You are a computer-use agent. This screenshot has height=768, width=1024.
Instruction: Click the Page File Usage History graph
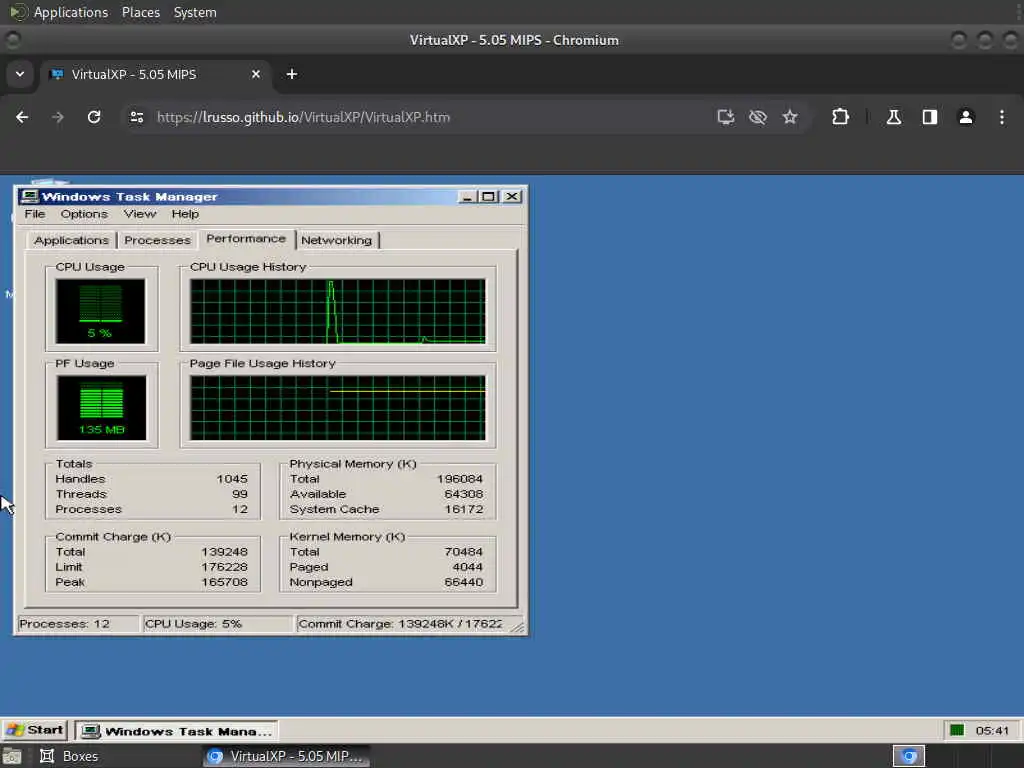[337, 408]
